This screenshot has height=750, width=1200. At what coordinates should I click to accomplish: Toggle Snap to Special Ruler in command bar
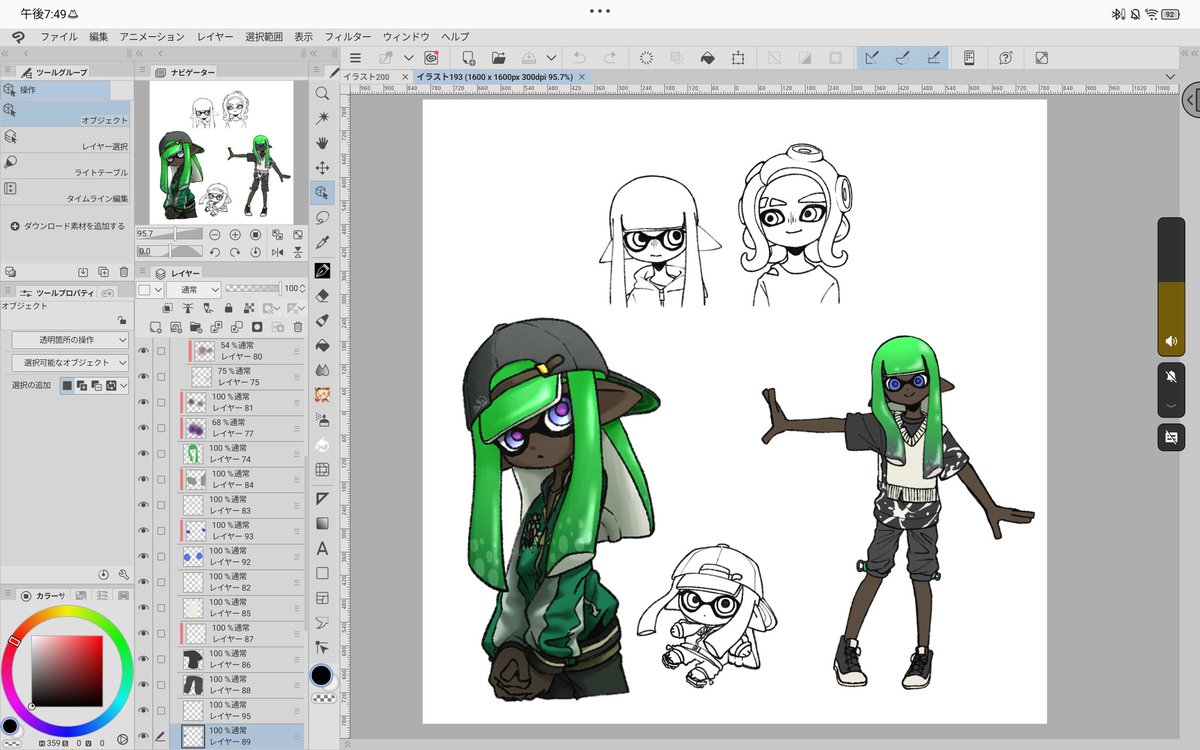pyautogui.click(x=902, y=58)
